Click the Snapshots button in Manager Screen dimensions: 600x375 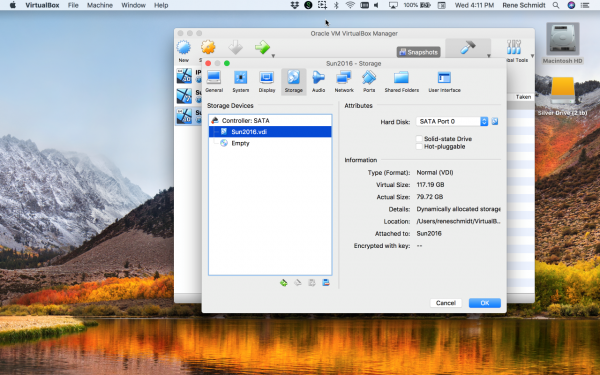click(418, 52)
